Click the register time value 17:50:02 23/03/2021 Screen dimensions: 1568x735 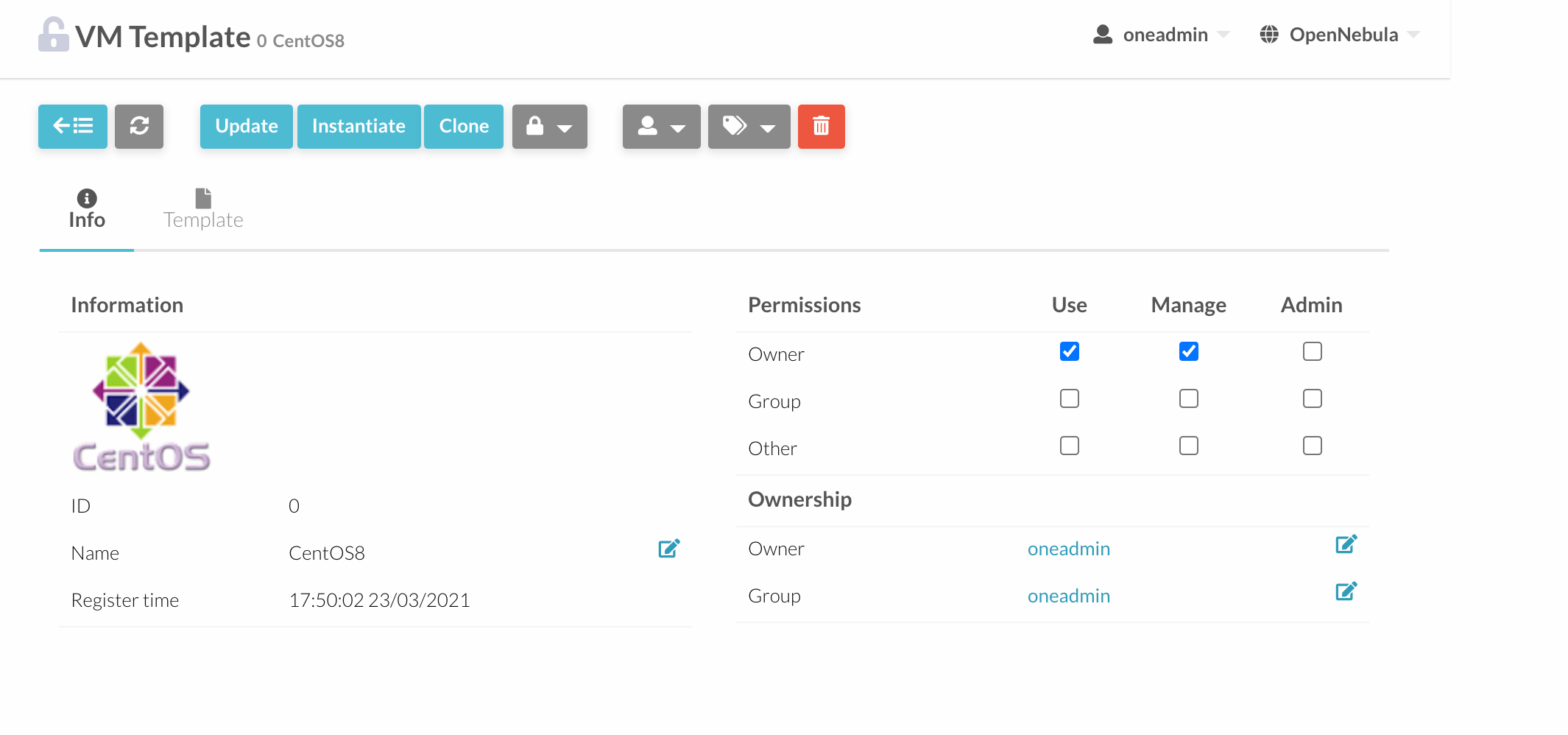click(380, 600)
